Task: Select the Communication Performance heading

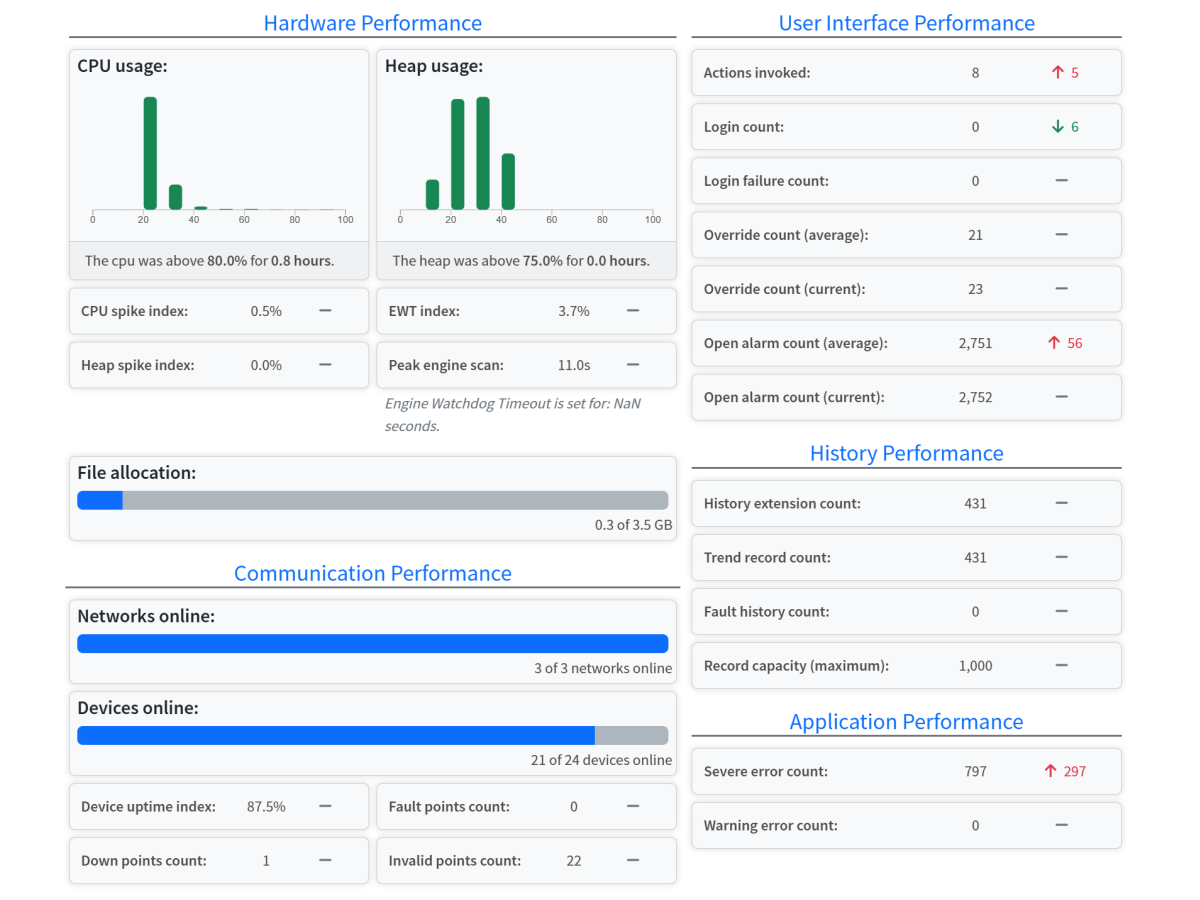Action: pyautogui.click(x=372, y=573)
